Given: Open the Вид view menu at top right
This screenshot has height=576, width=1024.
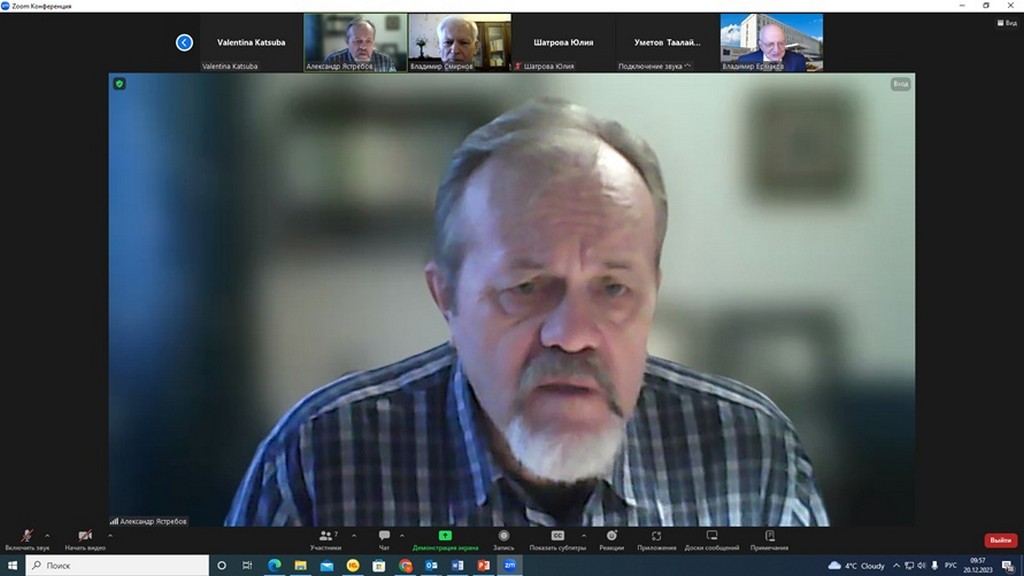Looking at the screenshot, I should pos(1006,22).
